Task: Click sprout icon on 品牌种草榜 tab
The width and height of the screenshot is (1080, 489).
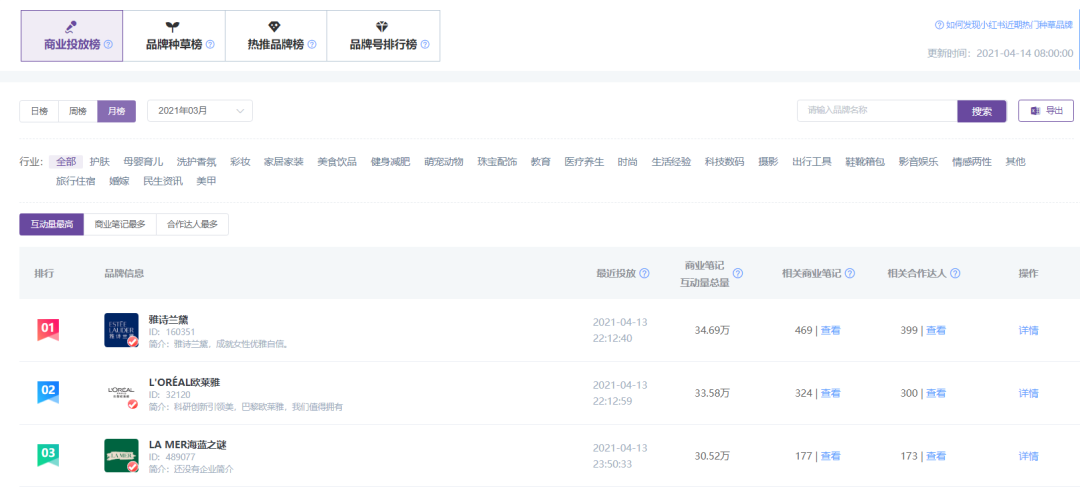Action: click(174, 26)
